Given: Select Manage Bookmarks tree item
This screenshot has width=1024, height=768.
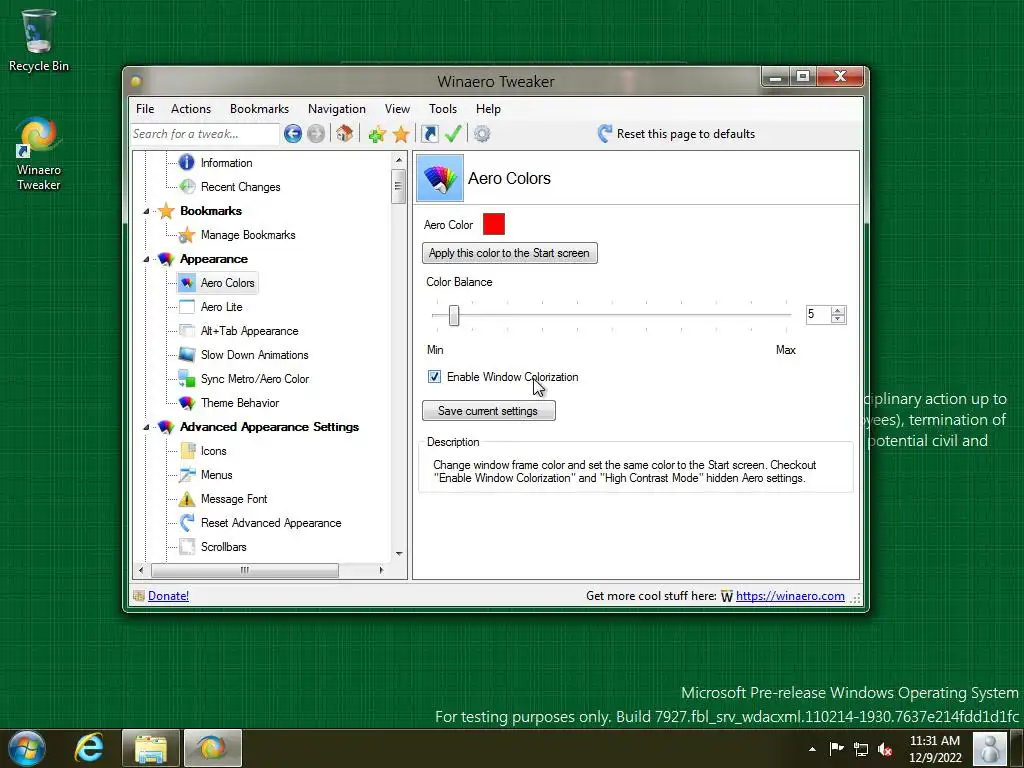Looking at the screenshot, I should [x=248, y=235].
